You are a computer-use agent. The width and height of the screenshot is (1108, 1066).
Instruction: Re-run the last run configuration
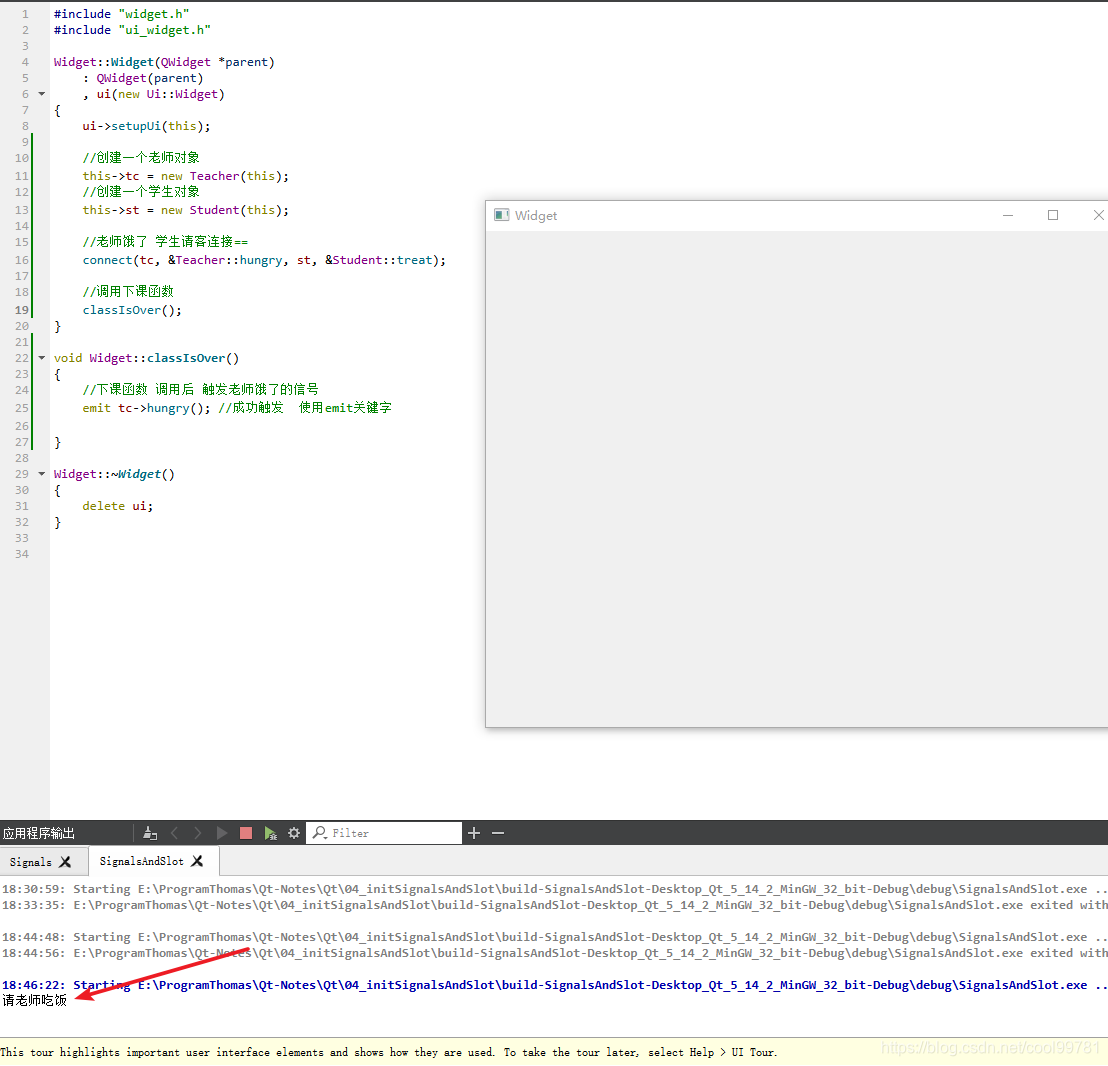(x=222, y=833)
